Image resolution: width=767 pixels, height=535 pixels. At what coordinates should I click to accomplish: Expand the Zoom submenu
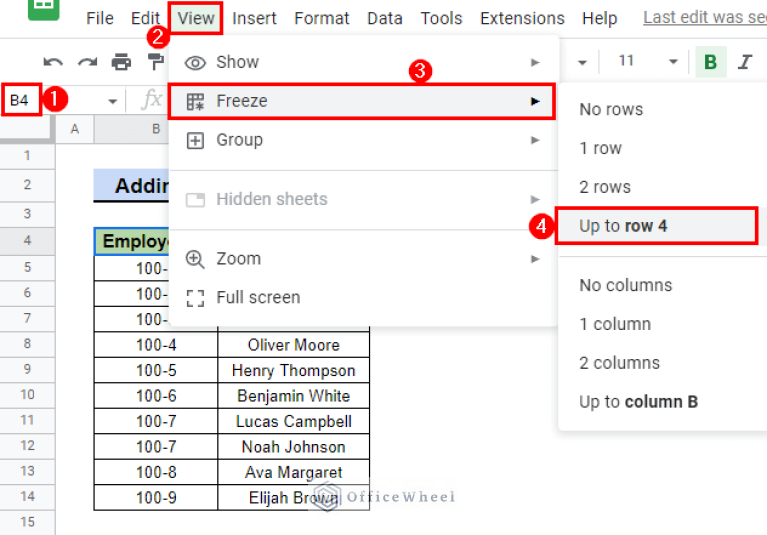coord(362,258)
